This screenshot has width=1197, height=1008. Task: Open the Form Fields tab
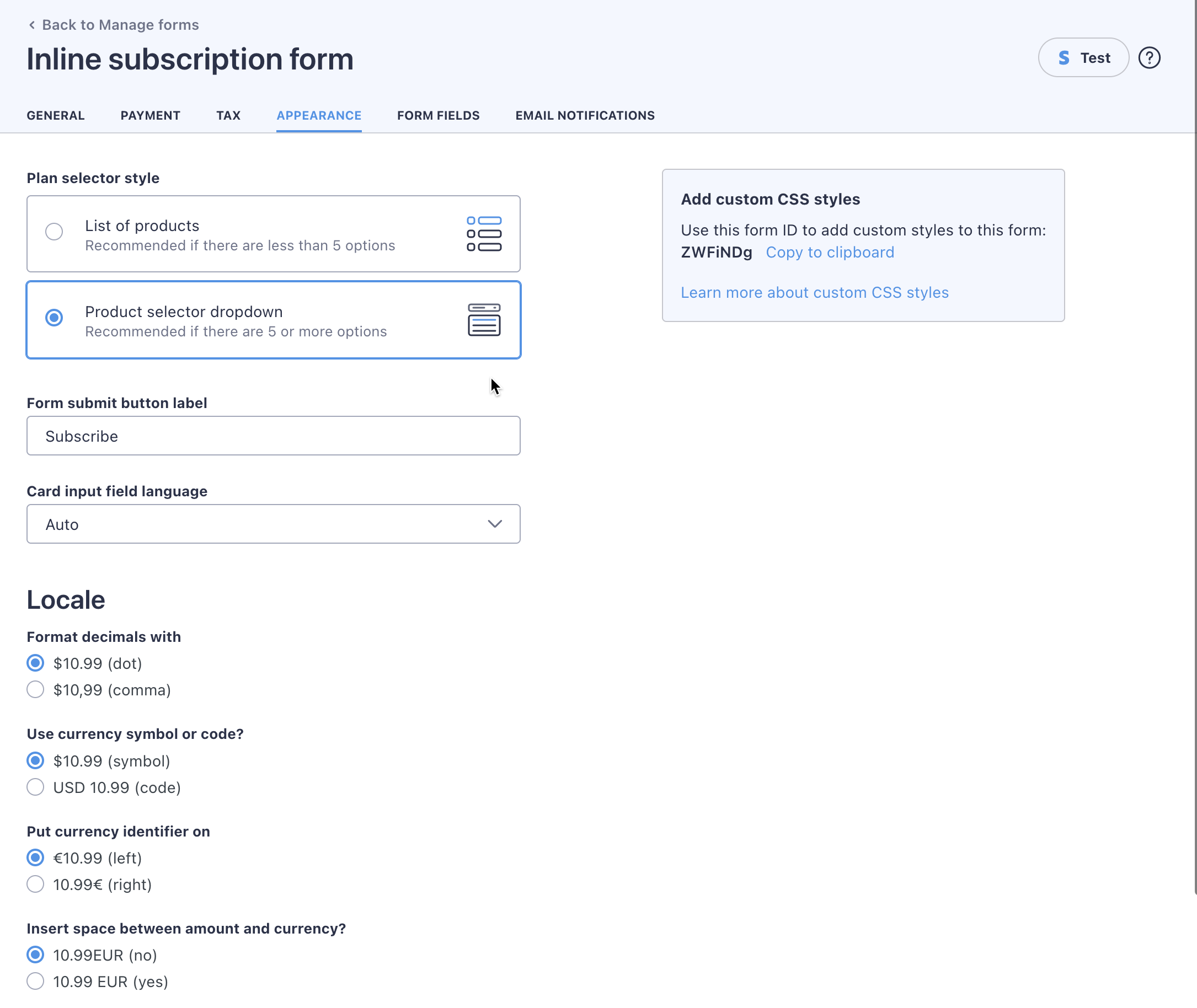pyautogui.click(x=438, y=115)
